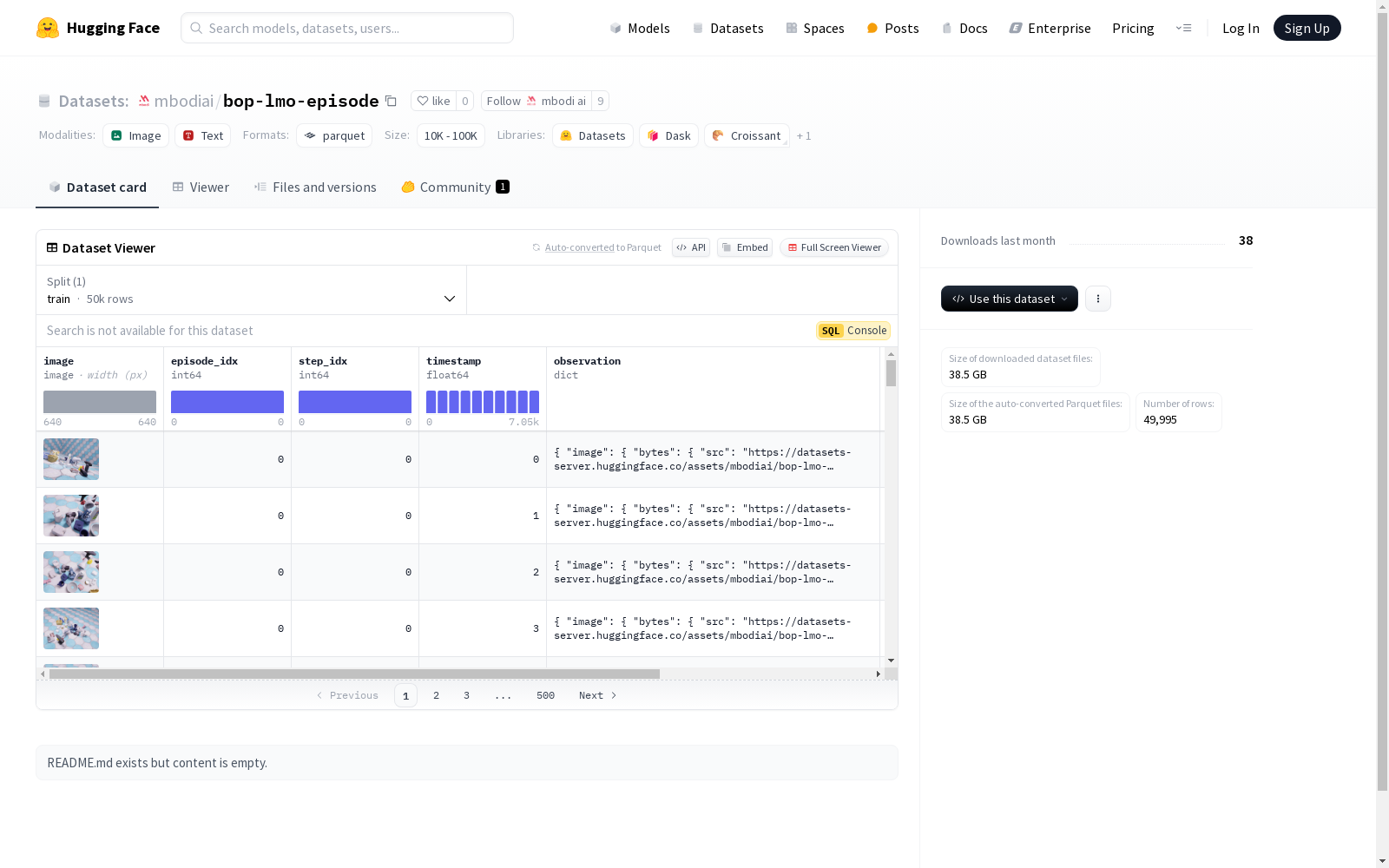Open the Community tab
This screenshot has width=1389, height=868.
click(455, 187)
